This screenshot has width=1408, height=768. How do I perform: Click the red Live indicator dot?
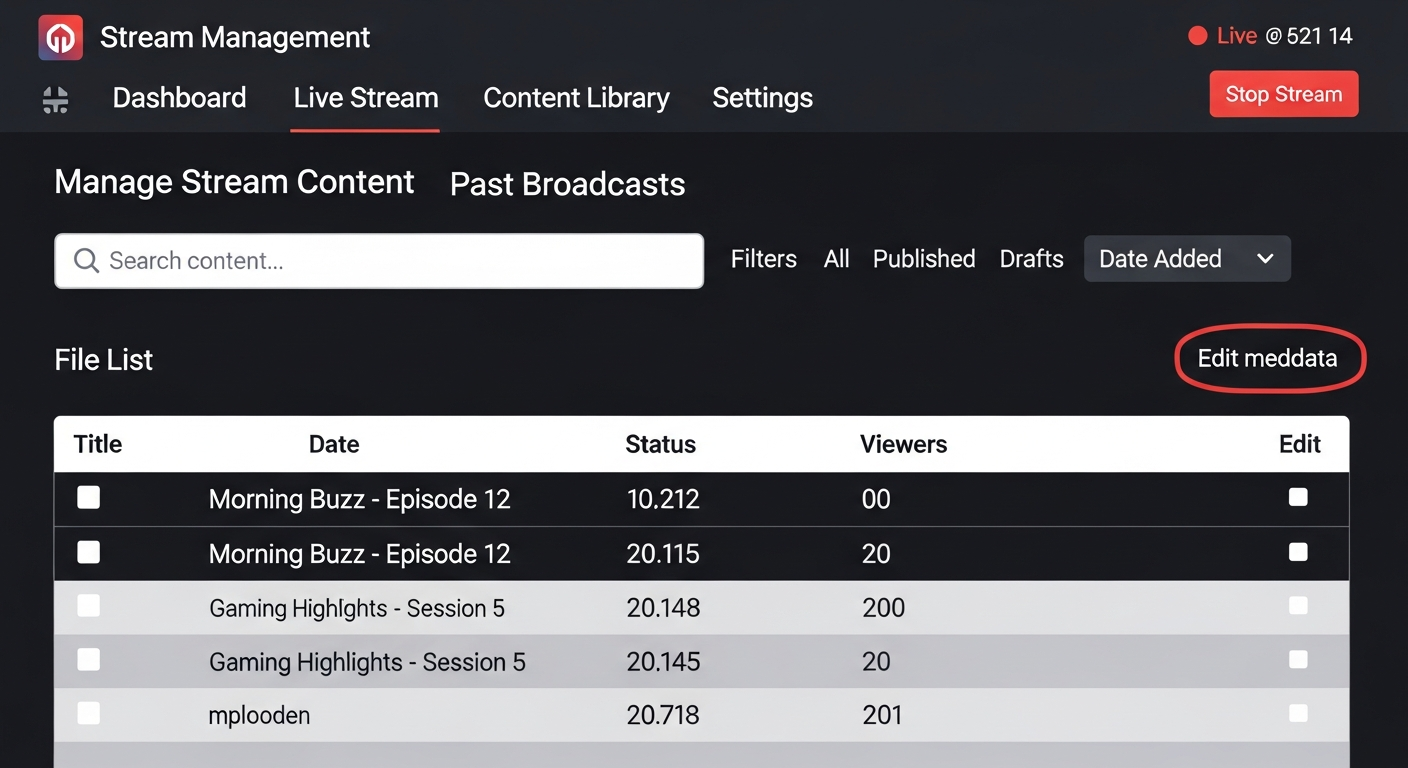tap(1197, 37)
